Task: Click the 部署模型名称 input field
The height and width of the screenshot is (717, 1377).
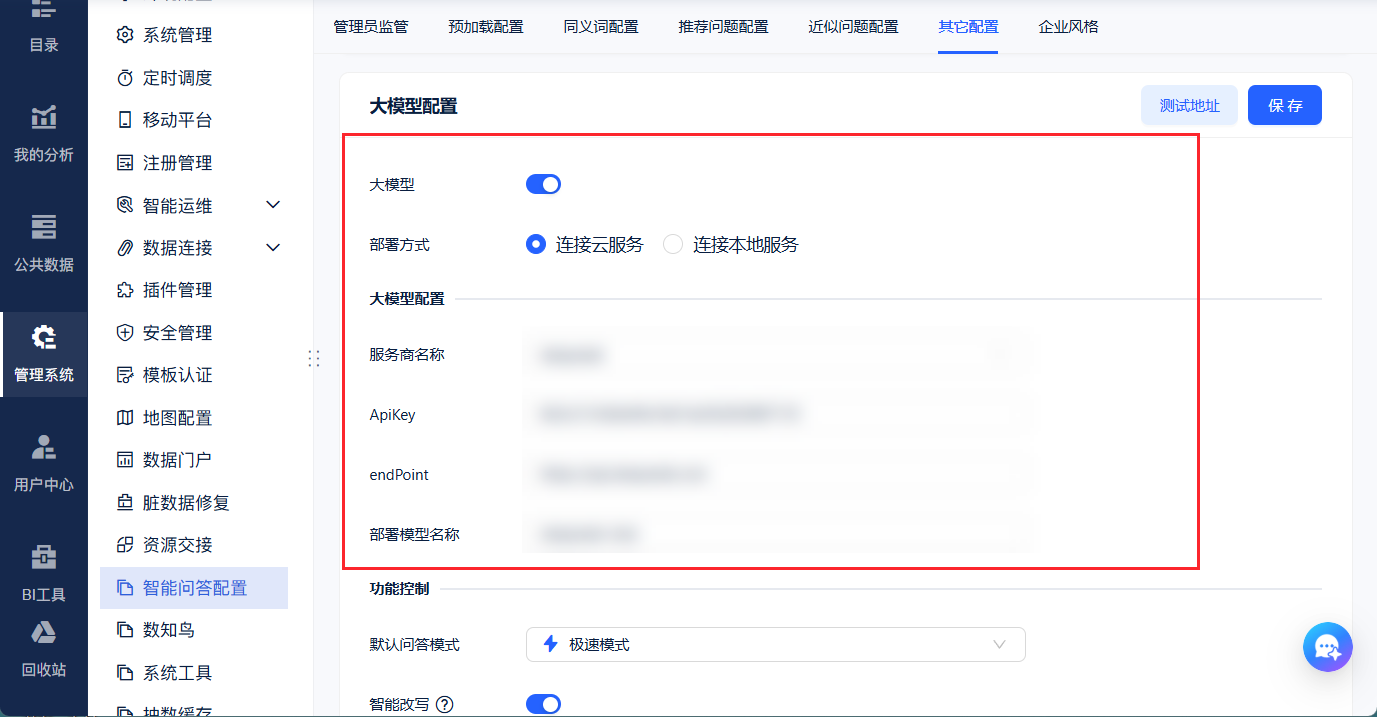Action: (776, 534)
